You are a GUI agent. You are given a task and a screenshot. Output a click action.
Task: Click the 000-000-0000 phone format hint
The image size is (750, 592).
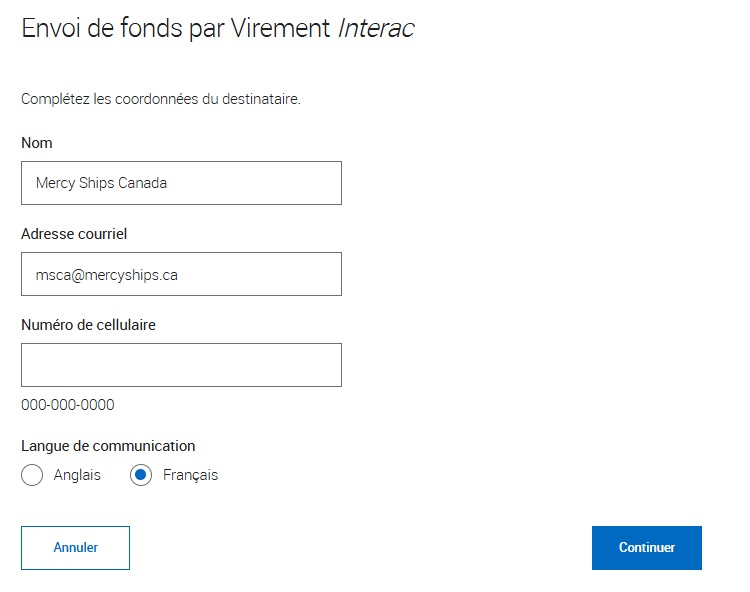(x=68, y=405)
